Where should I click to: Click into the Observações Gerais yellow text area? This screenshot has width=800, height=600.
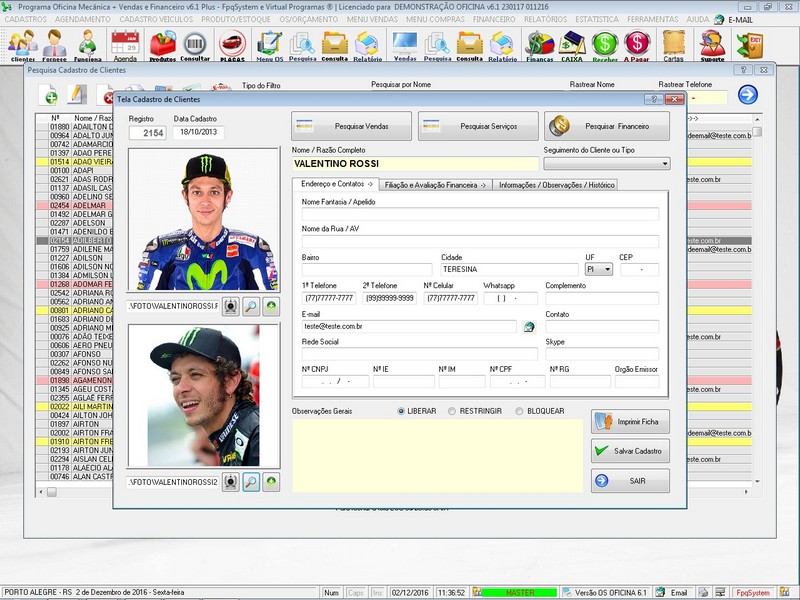tap(436, 455)
